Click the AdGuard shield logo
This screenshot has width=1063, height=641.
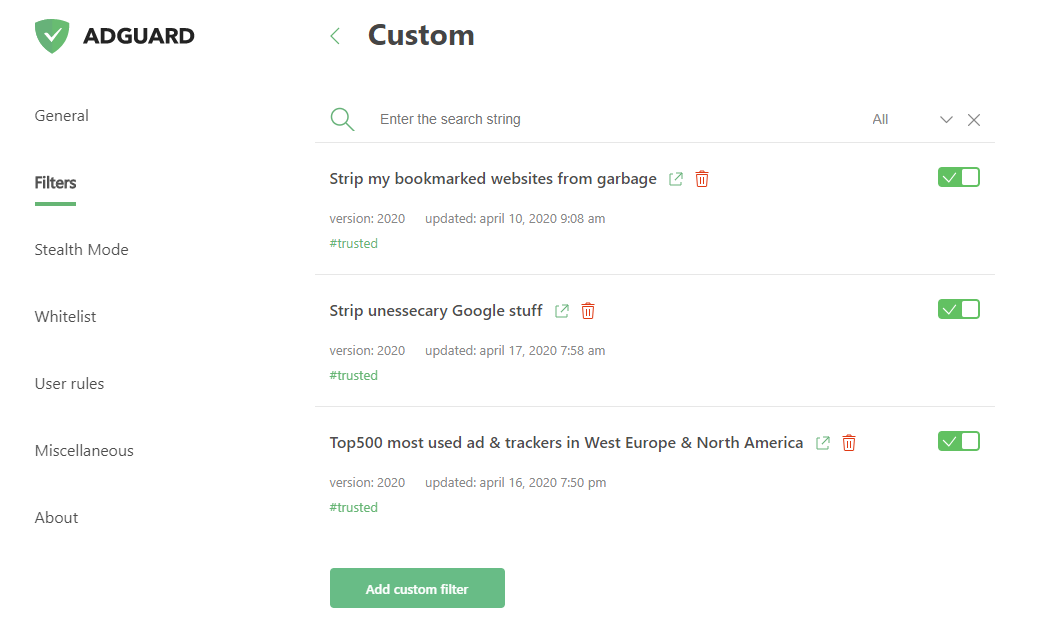51,36
